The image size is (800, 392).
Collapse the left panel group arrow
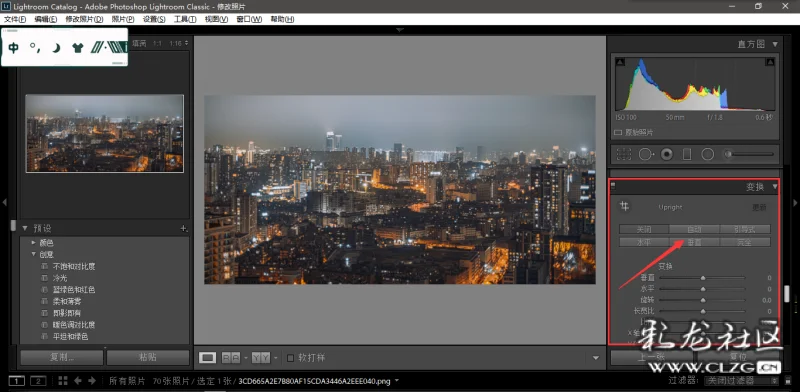click(x=4, y=203)
